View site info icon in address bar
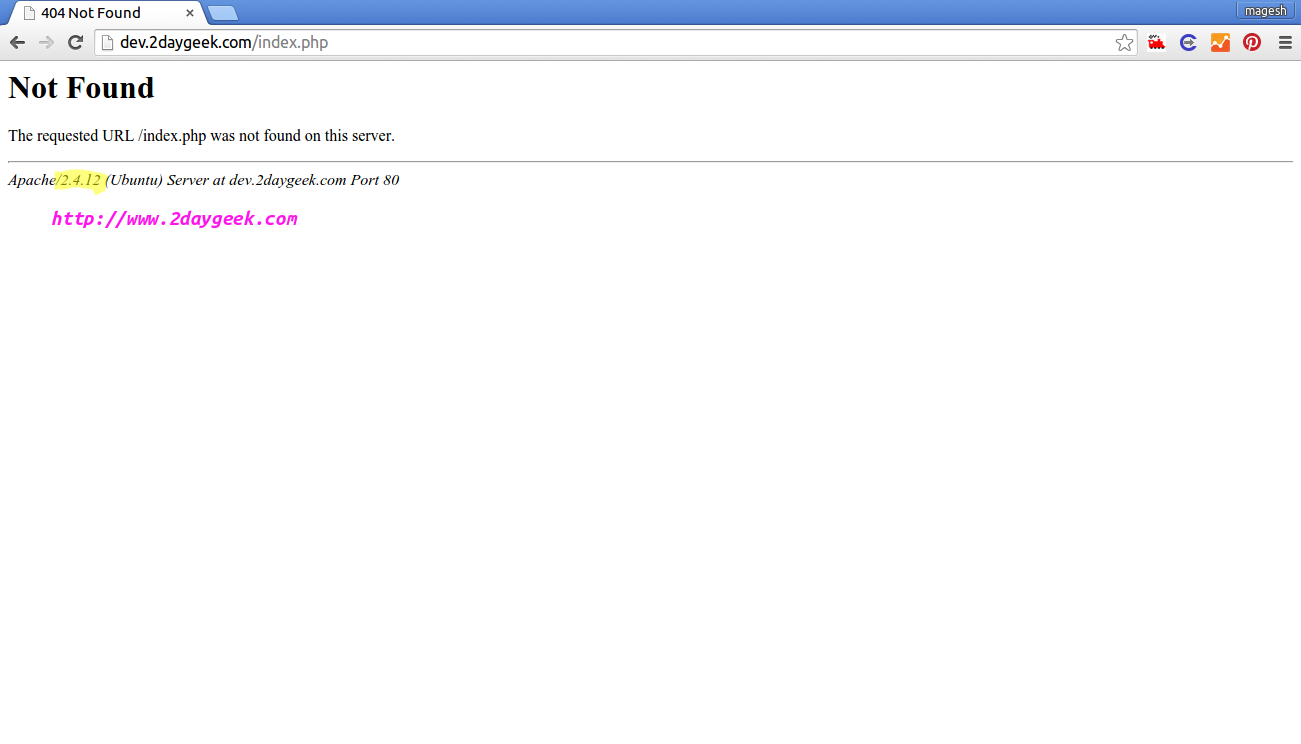Viewport: 1301px width, 744px height. pyautogui.click(x=108, y=42)
